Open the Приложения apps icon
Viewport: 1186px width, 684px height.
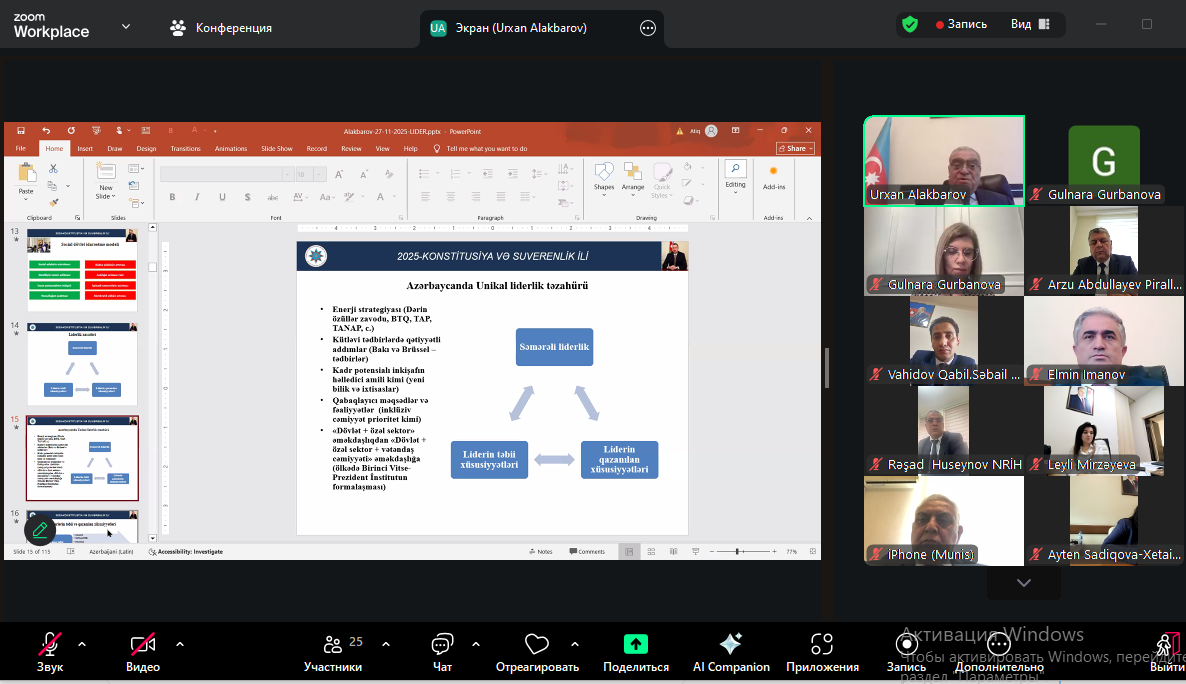pos(822,645)
